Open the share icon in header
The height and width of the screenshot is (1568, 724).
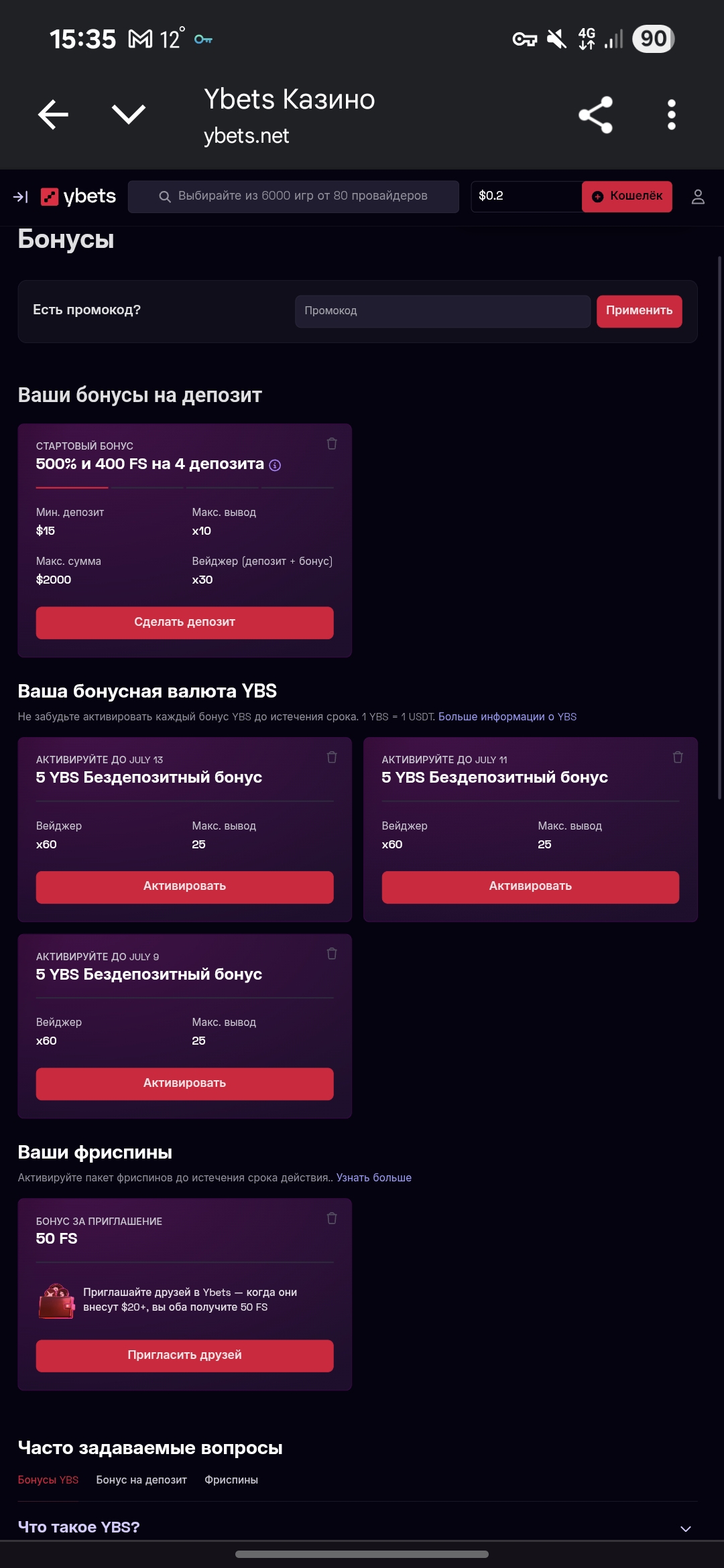[595, 115]
